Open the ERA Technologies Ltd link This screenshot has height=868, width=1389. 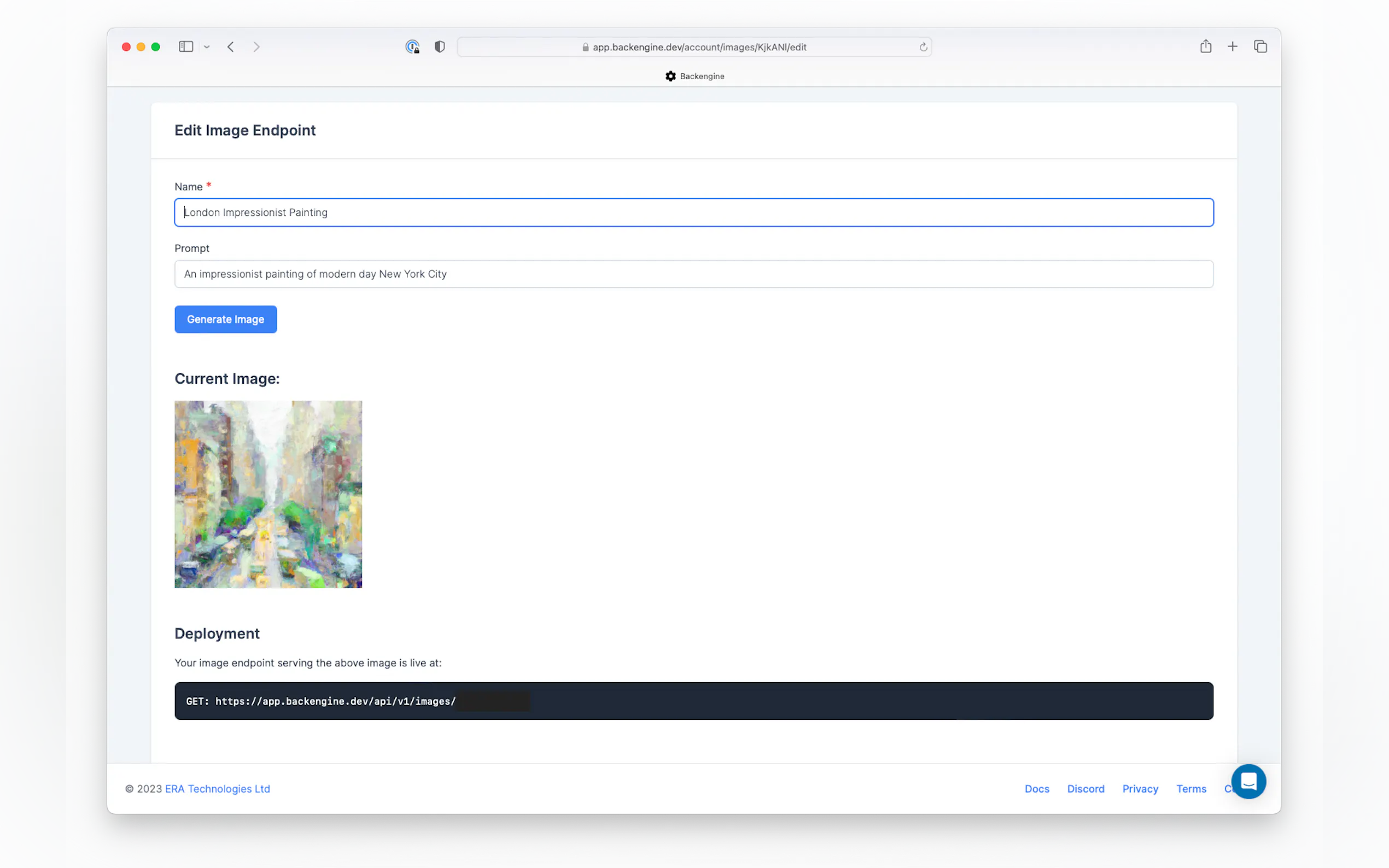(x=217, y=789)
